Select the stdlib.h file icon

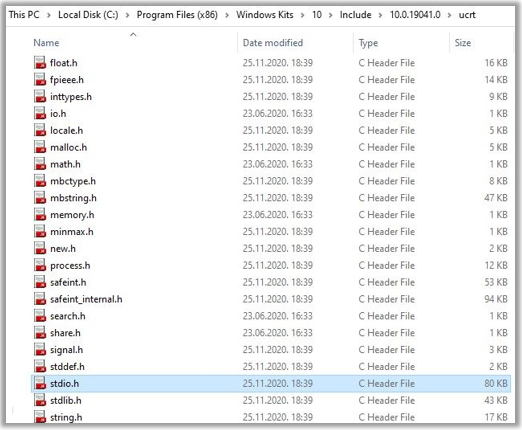[40, 400]
